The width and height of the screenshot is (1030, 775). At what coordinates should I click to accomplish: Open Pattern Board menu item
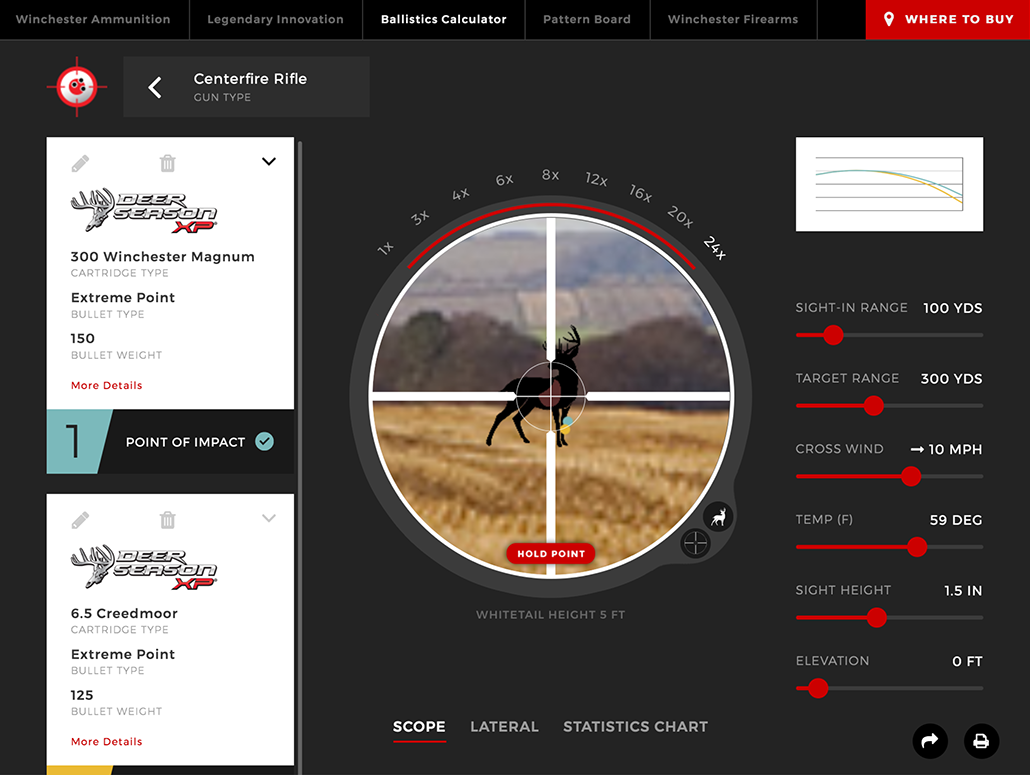coord(587,19)
